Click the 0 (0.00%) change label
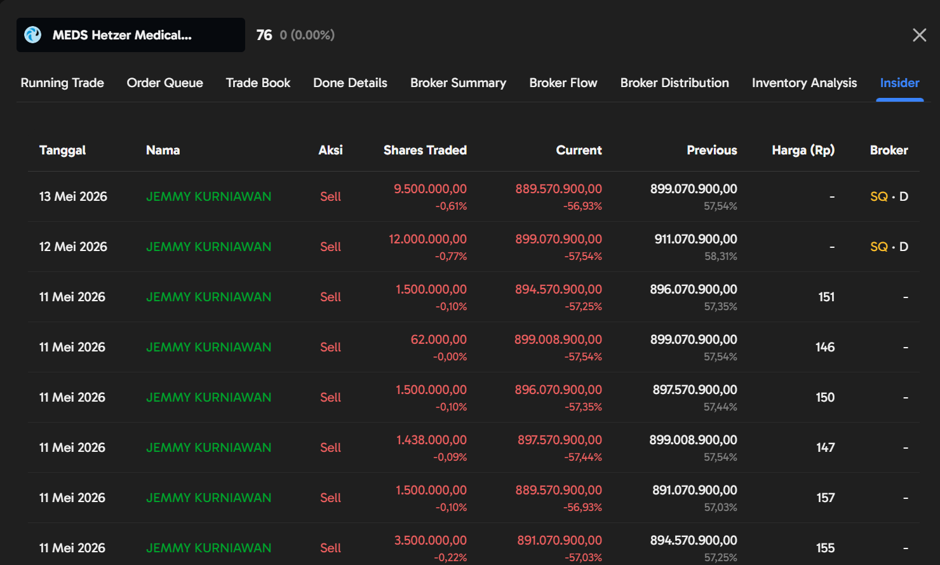Viewport: 940px width, 565px height. (308, 35)
